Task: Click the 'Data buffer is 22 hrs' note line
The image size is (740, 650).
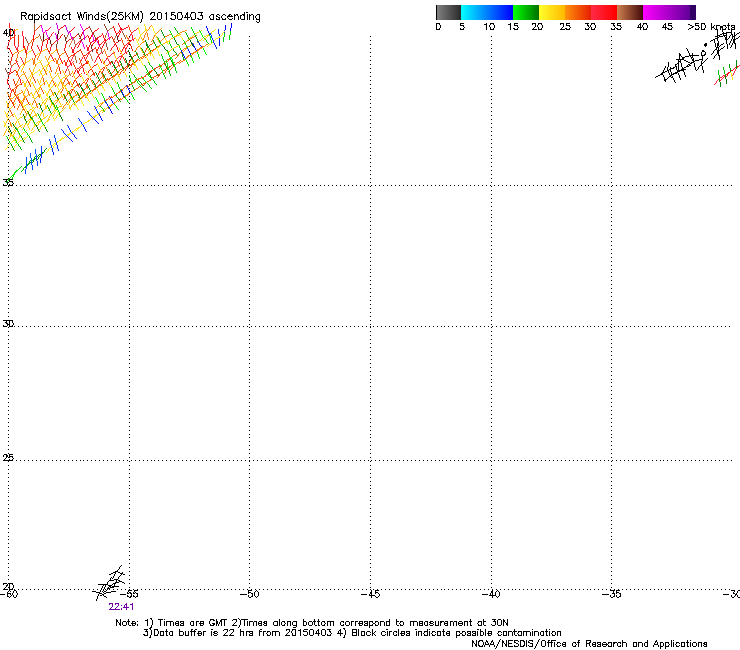Action: click(x=352, y=633)
